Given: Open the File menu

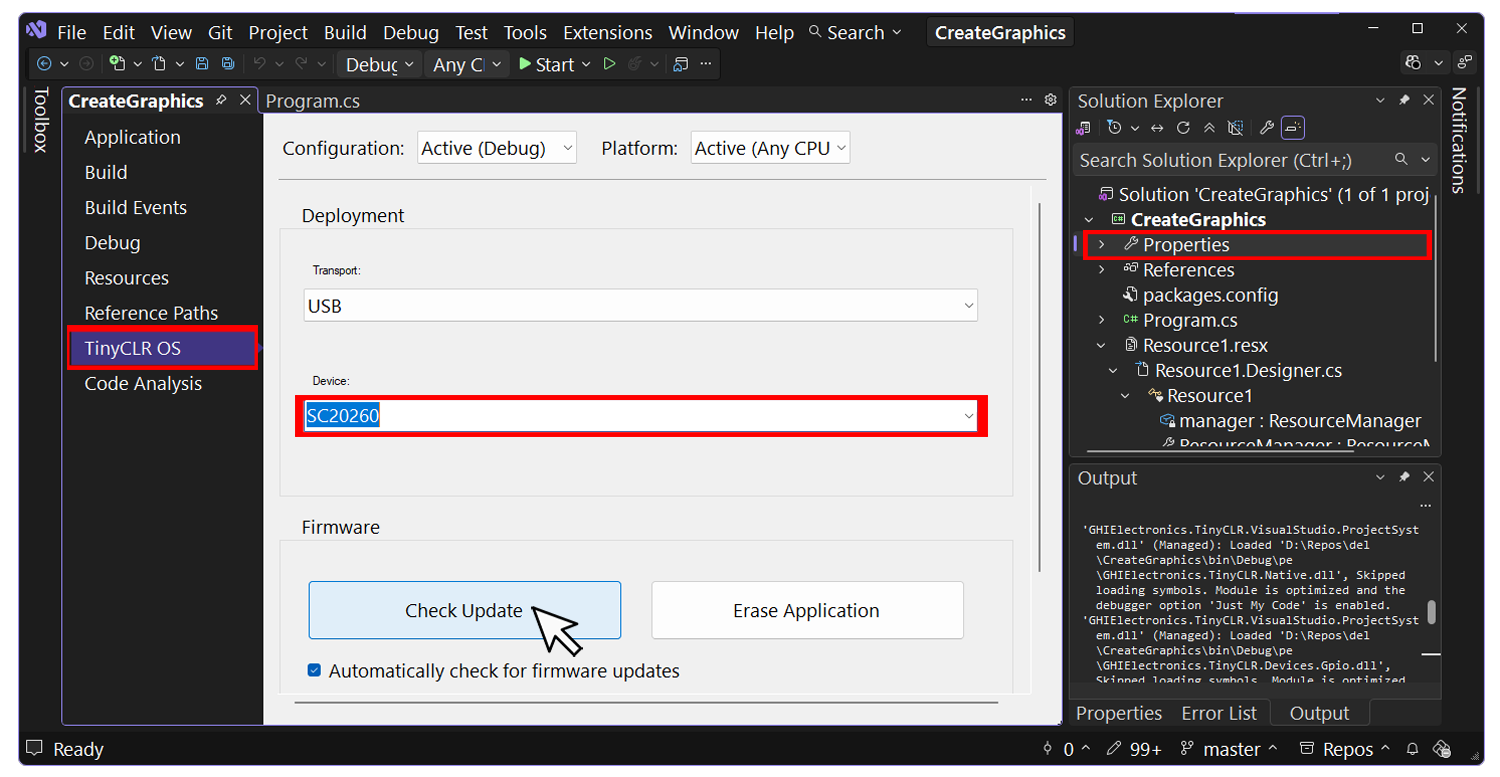Looking at the screenshot, I should (x=72, y=32).
